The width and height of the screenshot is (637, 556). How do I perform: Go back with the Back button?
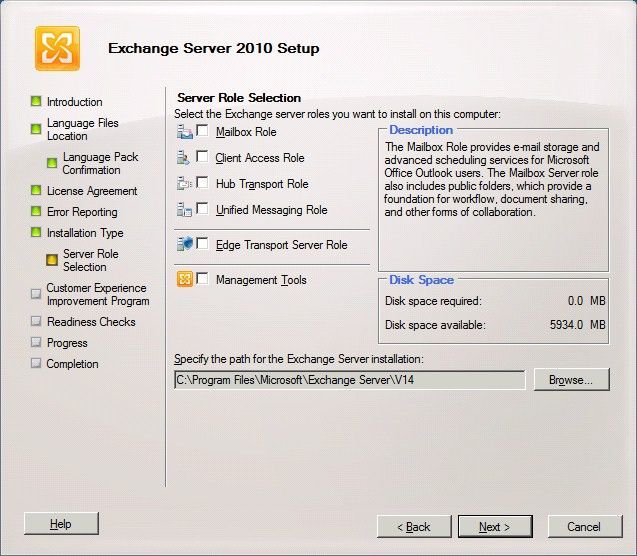[x=414, y=527]
